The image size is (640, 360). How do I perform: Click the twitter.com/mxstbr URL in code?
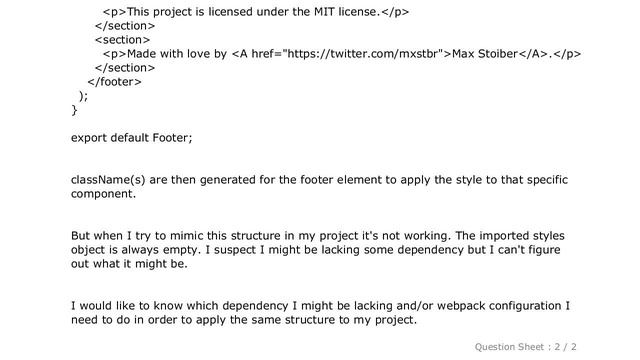(x=365, y=54)
